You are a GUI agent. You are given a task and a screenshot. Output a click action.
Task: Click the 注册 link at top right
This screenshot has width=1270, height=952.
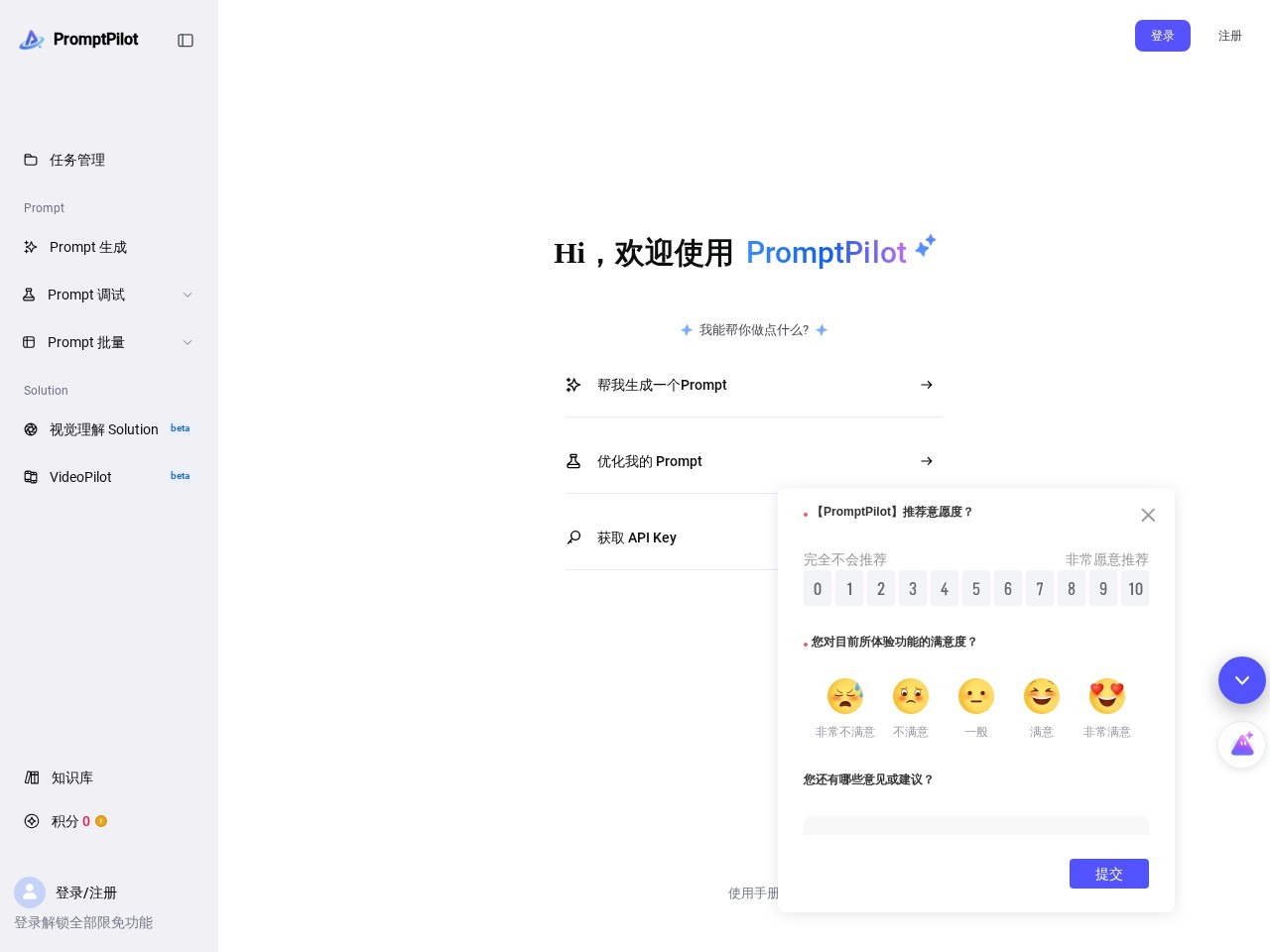pyautogui.click(x=1230, y=36)
